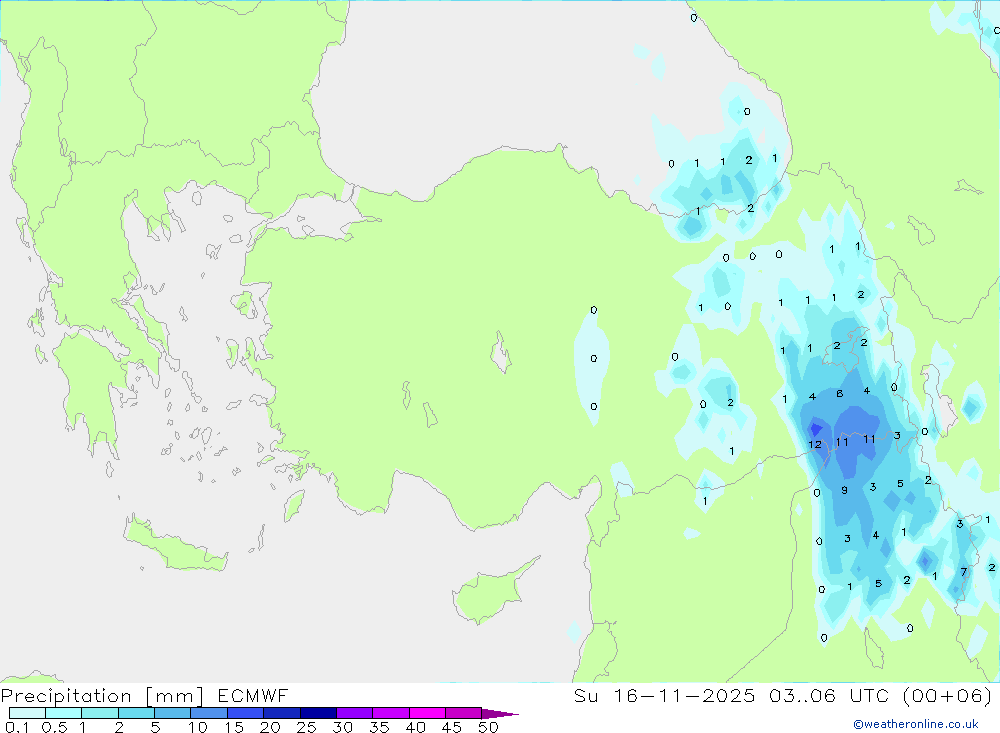Screen dimensions: 1000x733
Task: Click the '35' legend scale label
Action: (379, 727)
